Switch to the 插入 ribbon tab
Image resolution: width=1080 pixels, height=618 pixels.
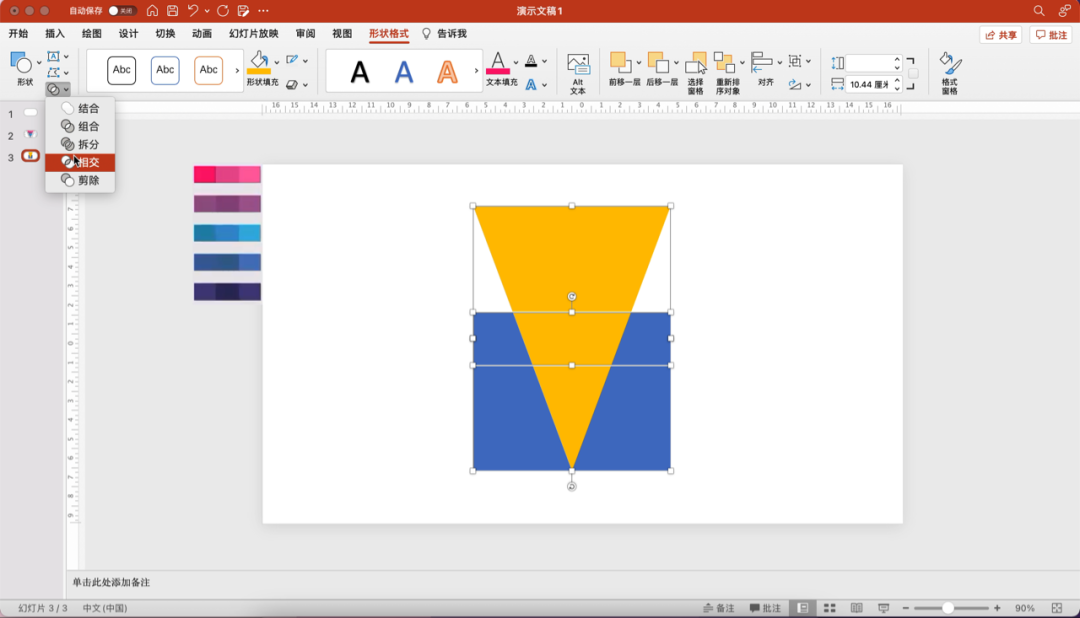(55, 34)
